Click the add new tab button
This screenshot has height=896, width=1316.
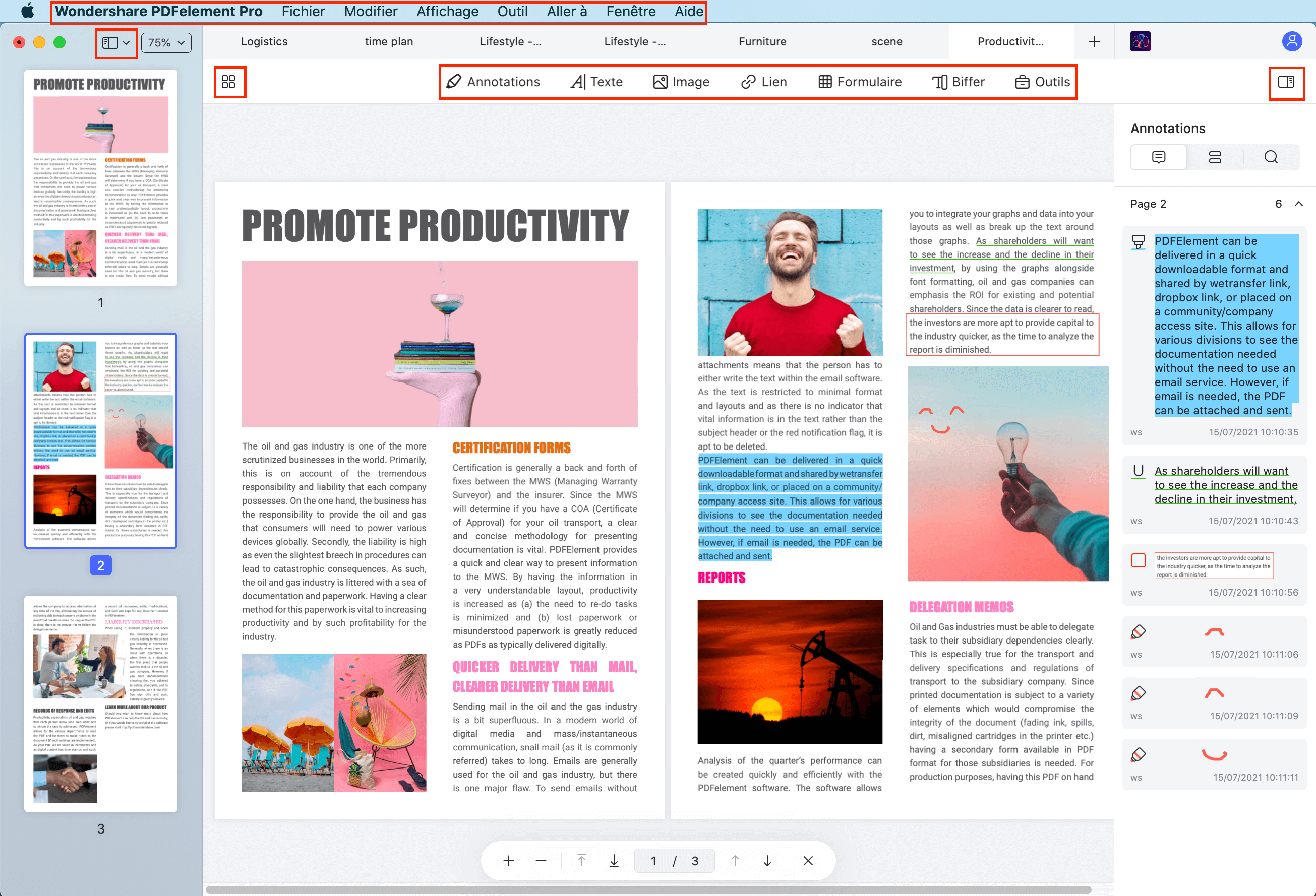click(1094, 41)
